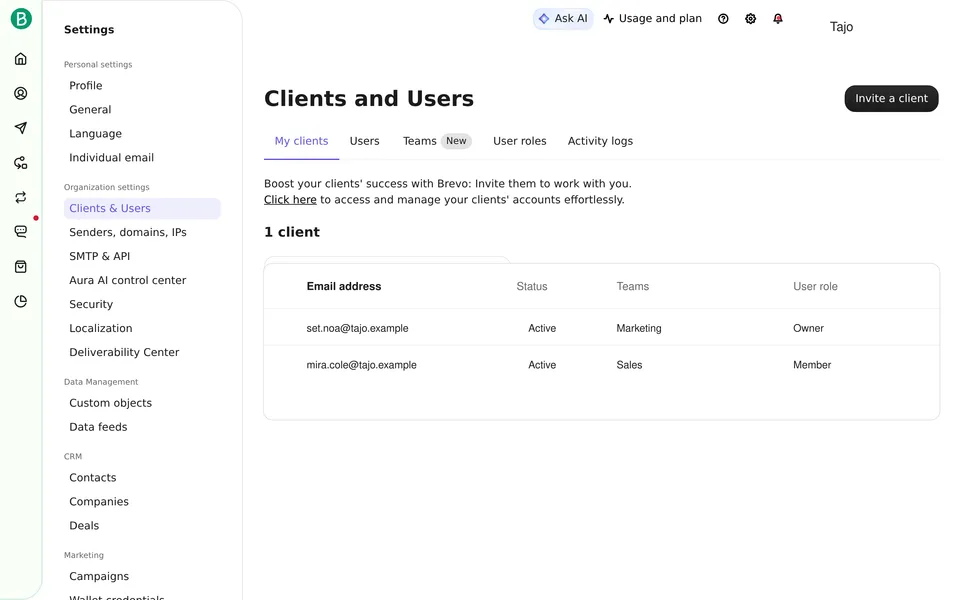Switch to the Users tab
Image resolution: width=960 pixels, height=600 pixels.
364,141
